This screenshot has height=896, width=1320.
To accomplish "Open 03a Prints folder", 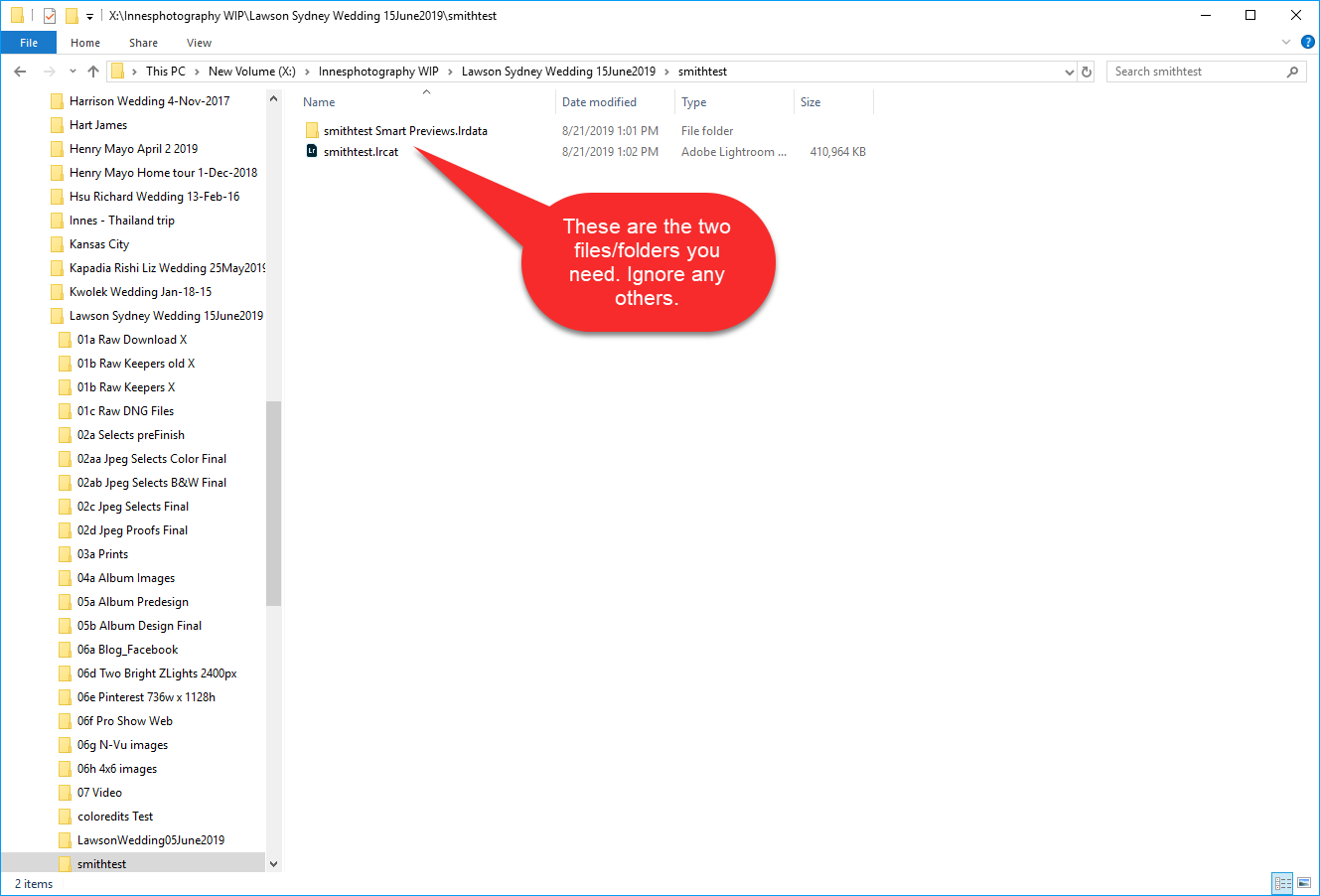I will tap(102, 554).
